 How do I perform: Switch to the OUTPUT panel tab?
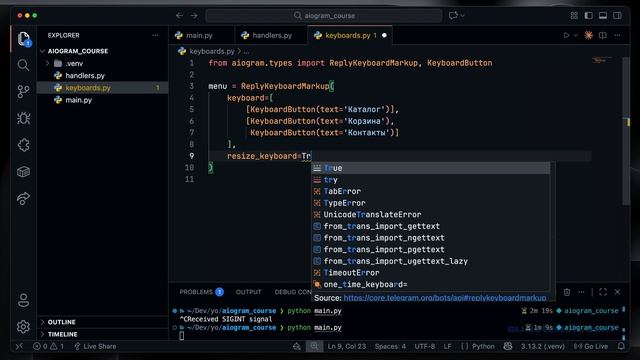click(x=248, y=292)
